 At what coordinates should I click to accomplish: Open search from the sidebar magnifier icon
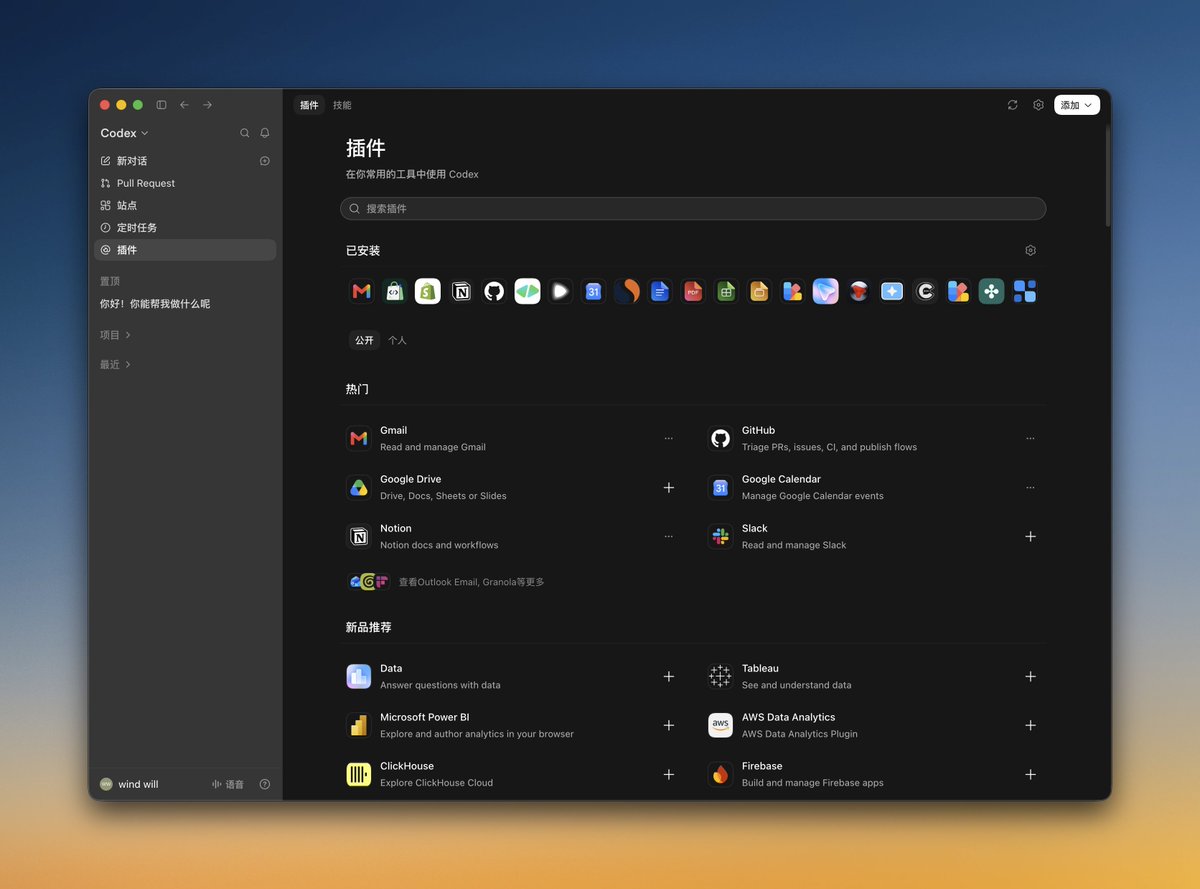245,133
